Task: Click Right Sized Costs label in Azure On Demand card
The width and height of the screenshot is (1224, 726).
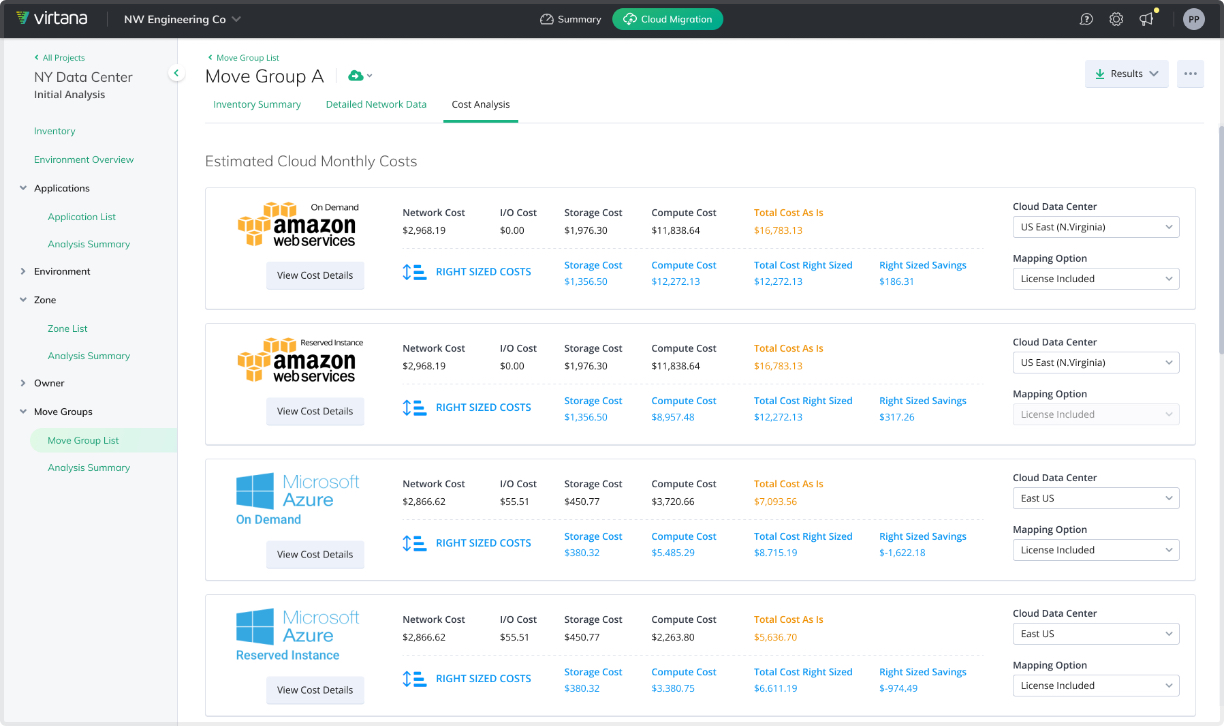Action: pos(483,543)
